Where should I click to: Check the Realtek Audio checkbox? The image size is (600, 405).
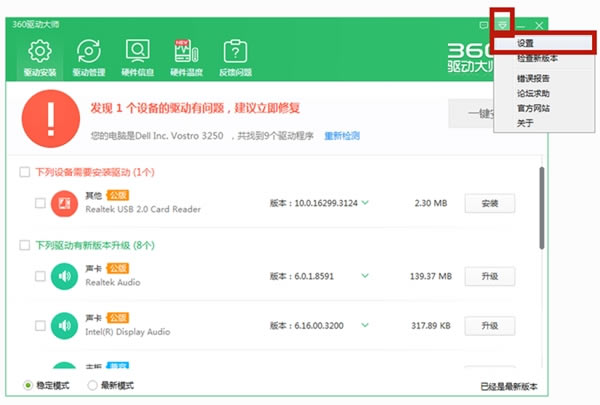40,276
